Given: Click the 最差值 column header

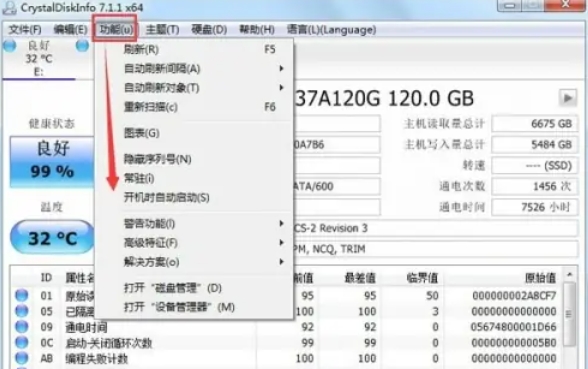Looking at the screenshot, I should 360,278.
